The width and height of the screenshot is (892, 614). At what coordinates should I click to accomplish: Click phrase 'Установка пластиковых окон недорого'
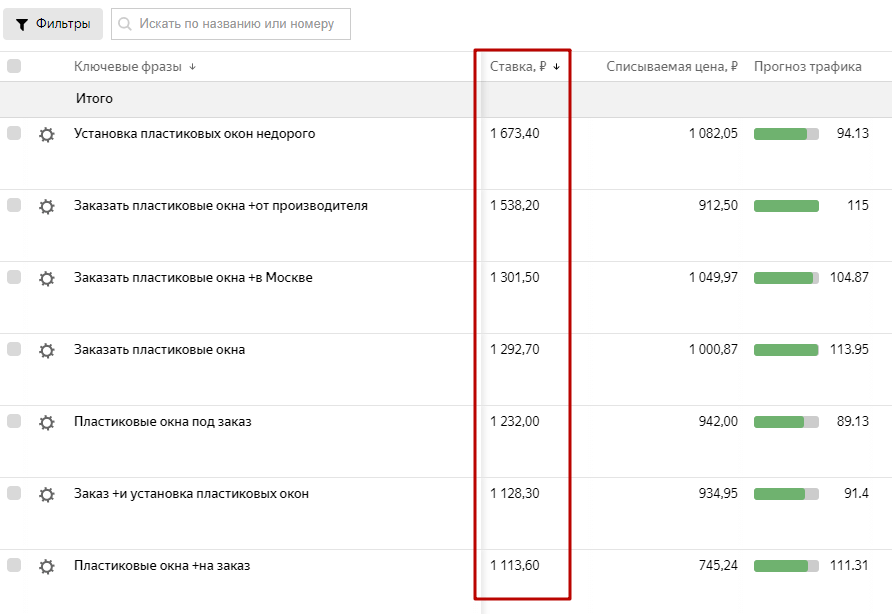[x=195, y=134]
